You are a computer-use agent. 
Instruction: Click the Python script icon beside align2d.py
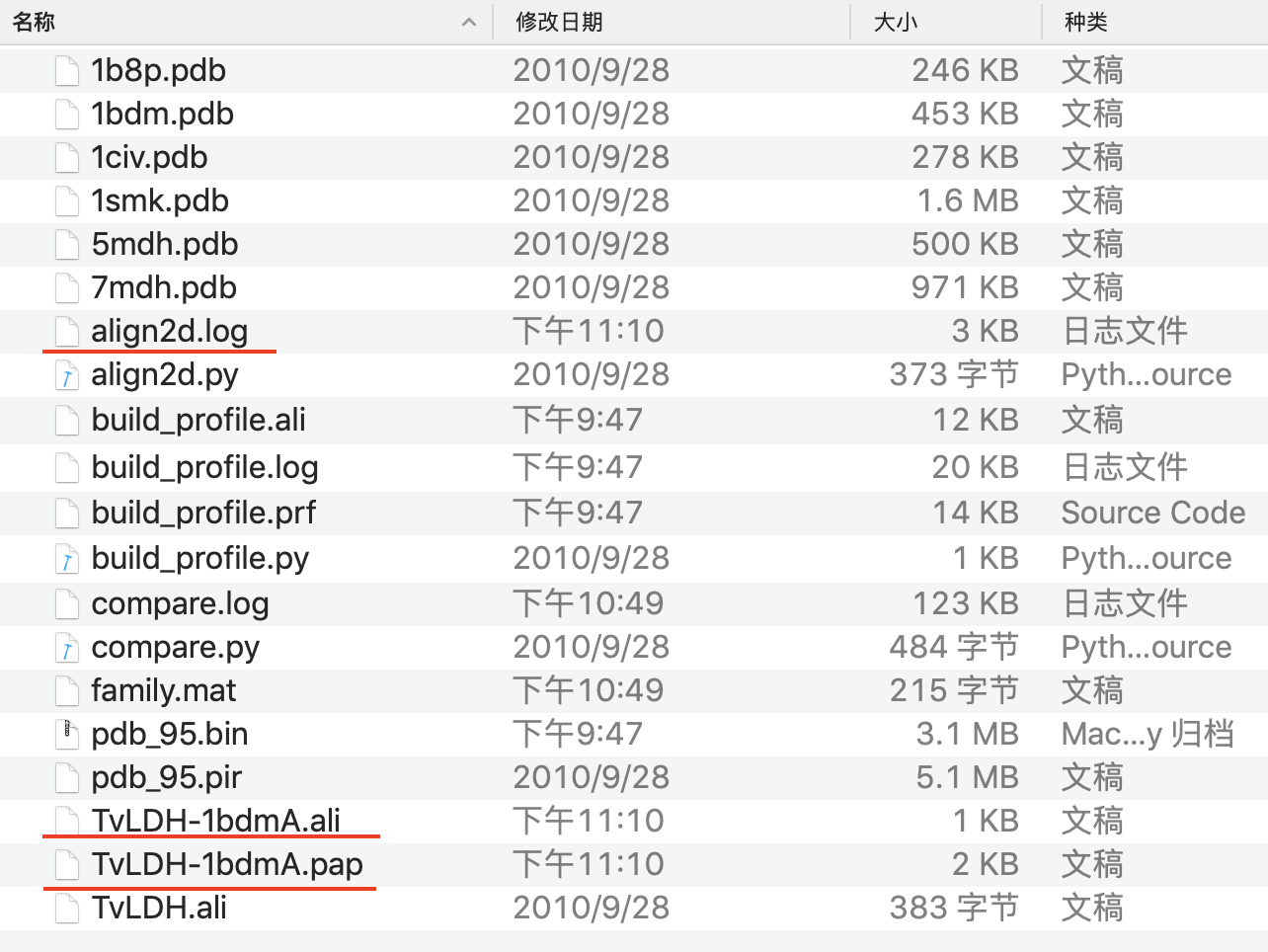(66, 374)
